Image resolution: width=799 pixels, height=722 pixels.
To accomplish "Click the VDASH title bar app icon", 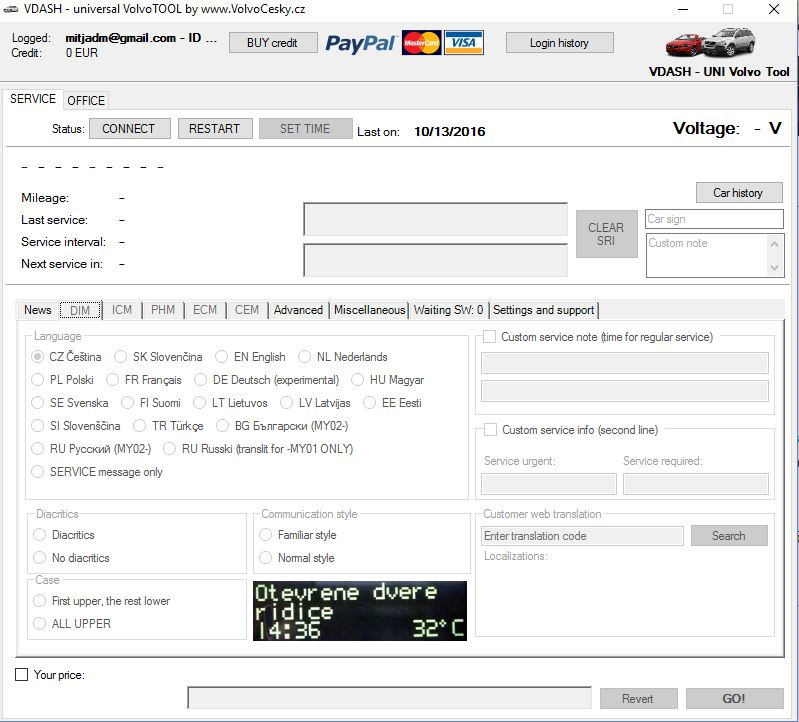I will 11,9.
